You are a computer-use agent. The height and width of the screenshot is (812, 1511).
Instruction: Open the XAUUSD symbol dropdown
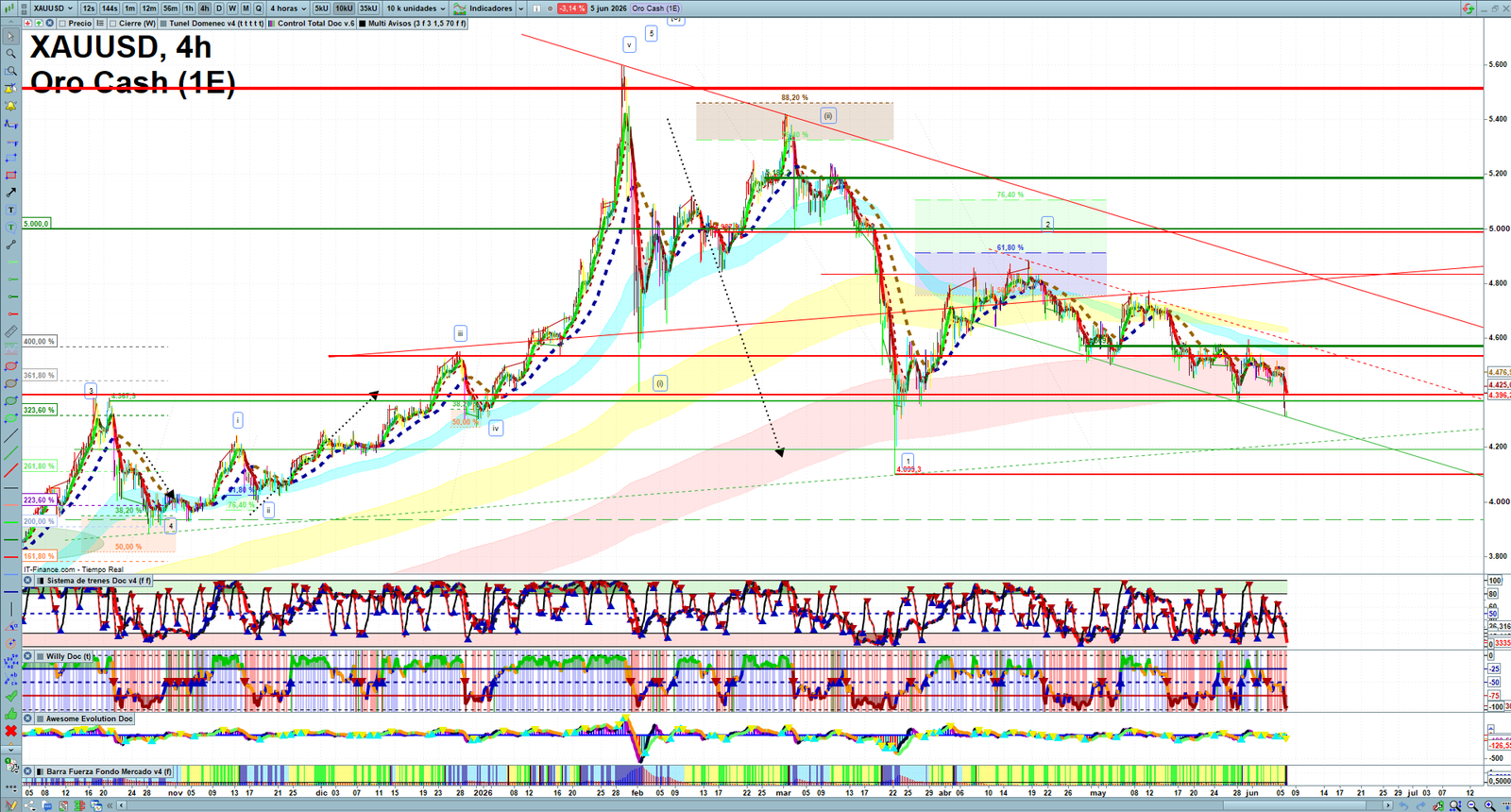[53, 8]
